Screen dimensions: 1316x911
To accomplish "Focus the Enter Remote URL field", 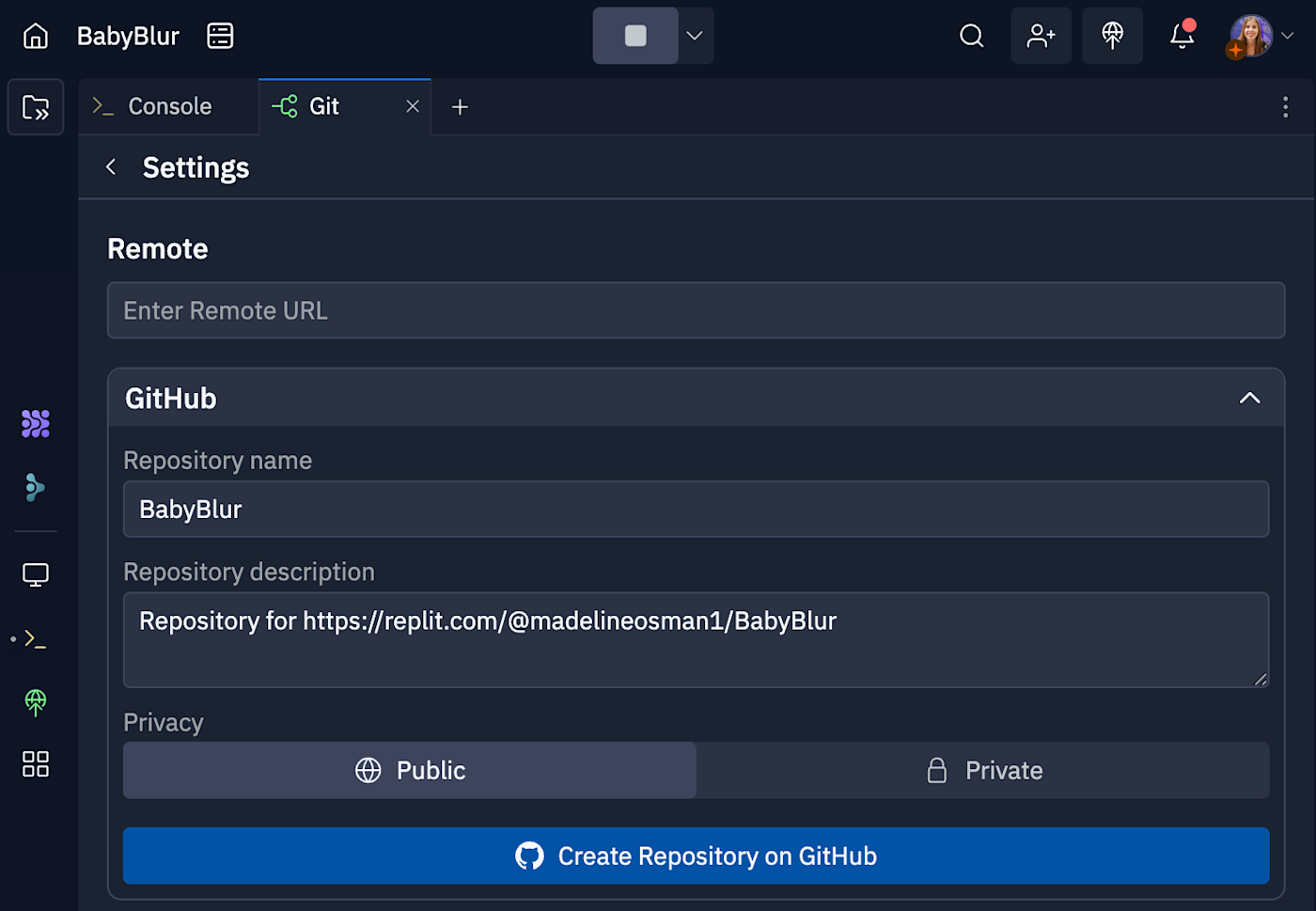I will click(696, 310).
